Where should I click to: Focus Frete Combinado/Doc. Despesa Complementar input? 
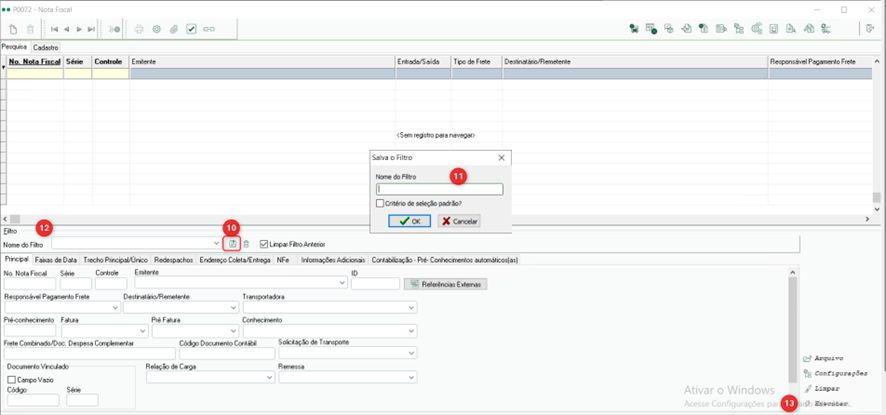pyautogui.click(x=89, y=353)
